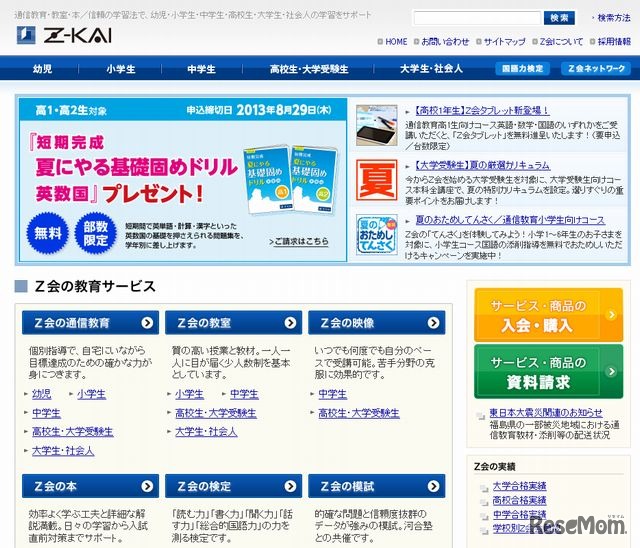
Task: Click 小学生 link under Z会の教室
Action: click(x=189, y=394)
